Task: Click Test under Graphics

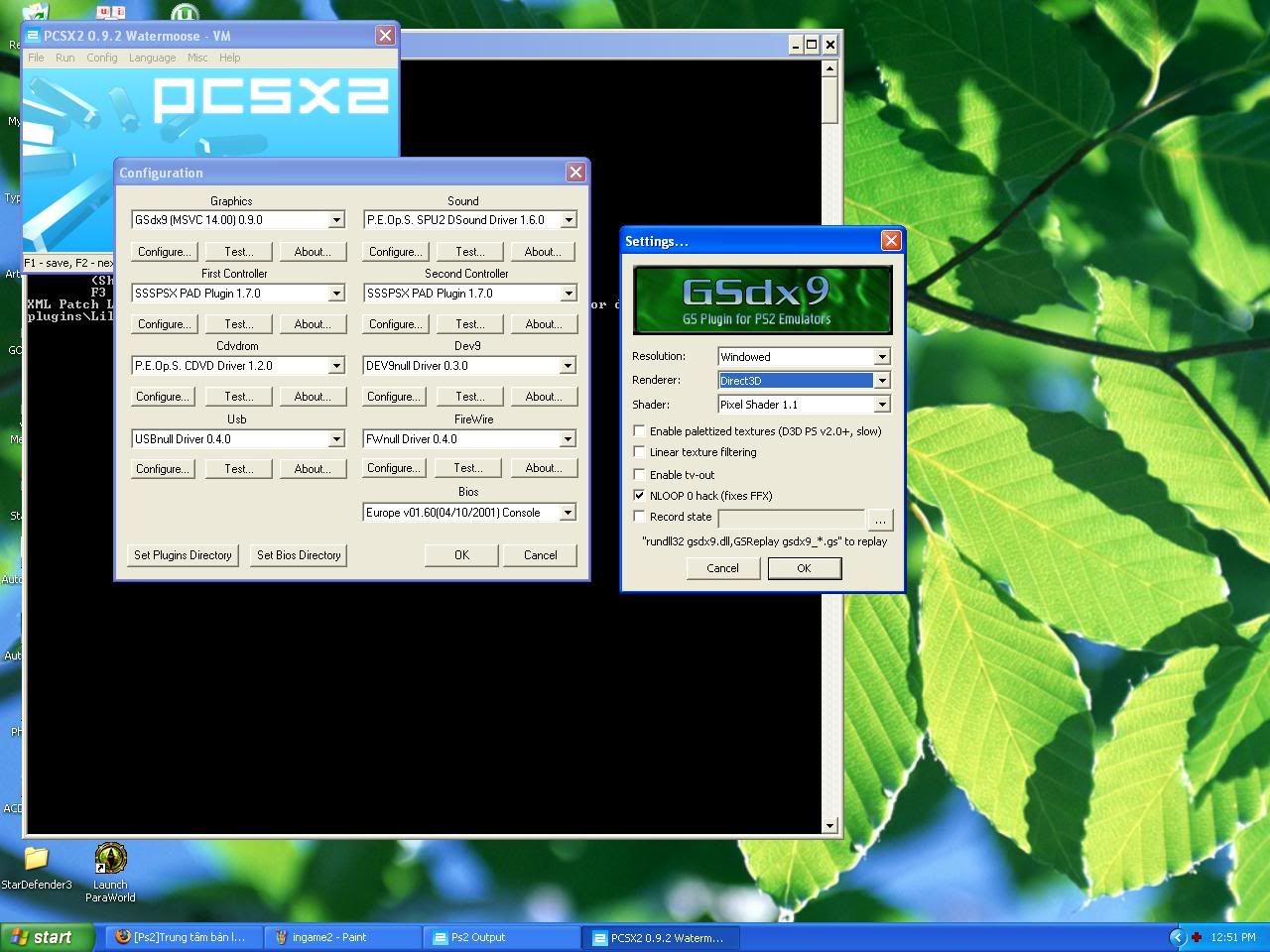Action: [238, 252]
